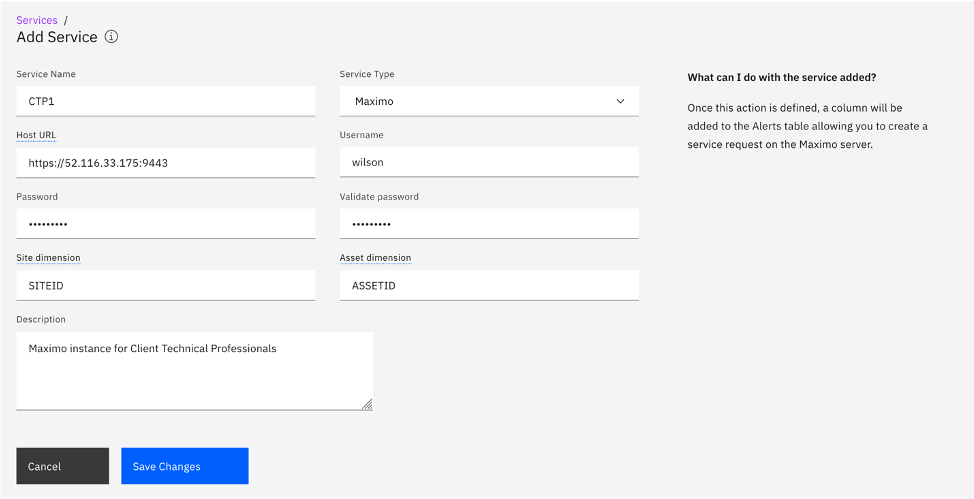Save Changes to the service
The image size is (974, 499).
[x=184, y=466]
